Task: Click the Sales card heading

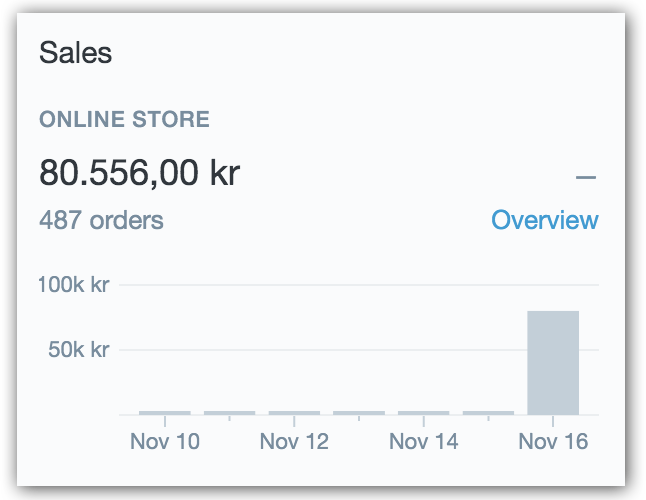Action: click(x=75, y=53)
